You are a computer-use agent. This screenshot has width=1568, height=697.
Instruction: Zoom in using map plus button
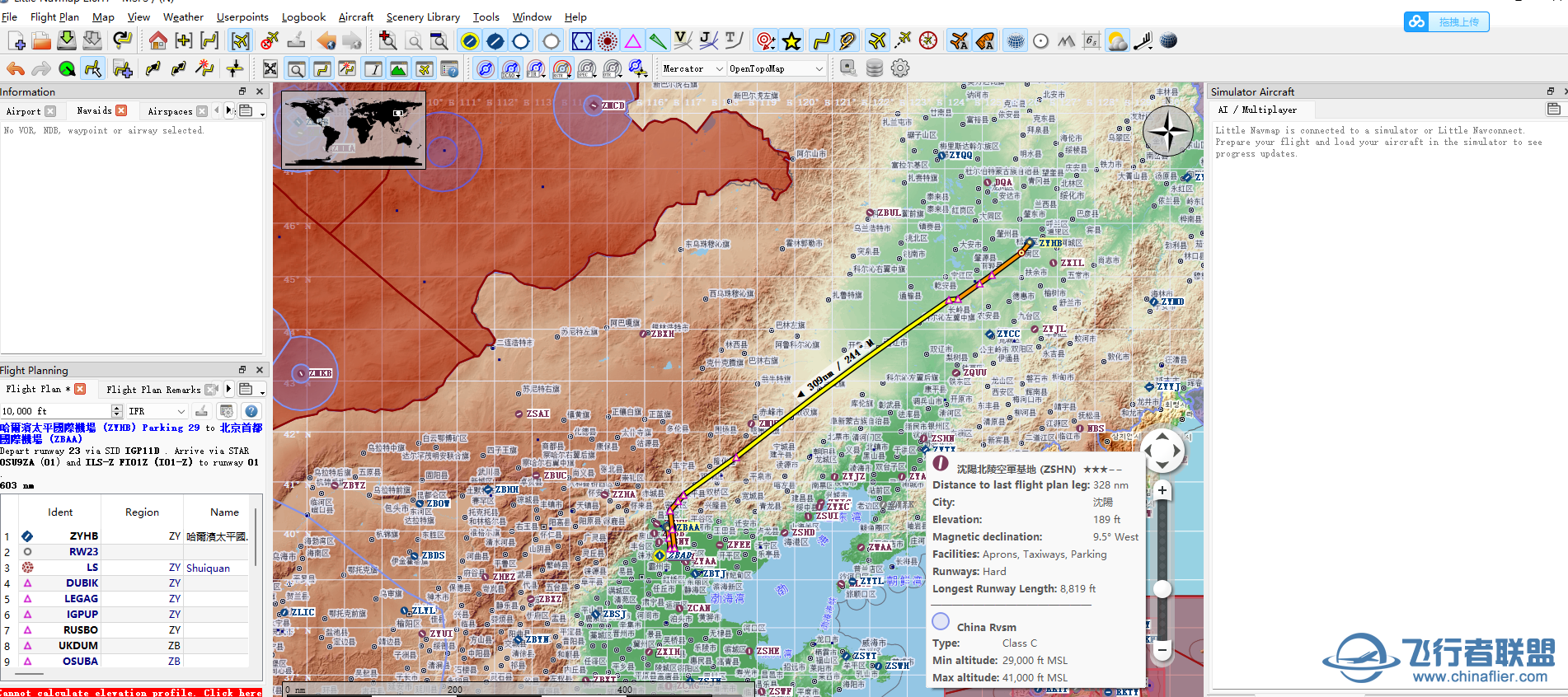pyautogui.click(x=1162, y=490)
